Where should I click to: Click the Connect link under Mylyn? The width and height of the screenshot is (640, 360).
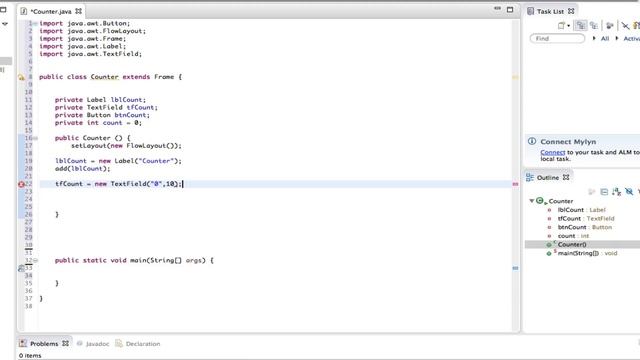coord(553,152)
